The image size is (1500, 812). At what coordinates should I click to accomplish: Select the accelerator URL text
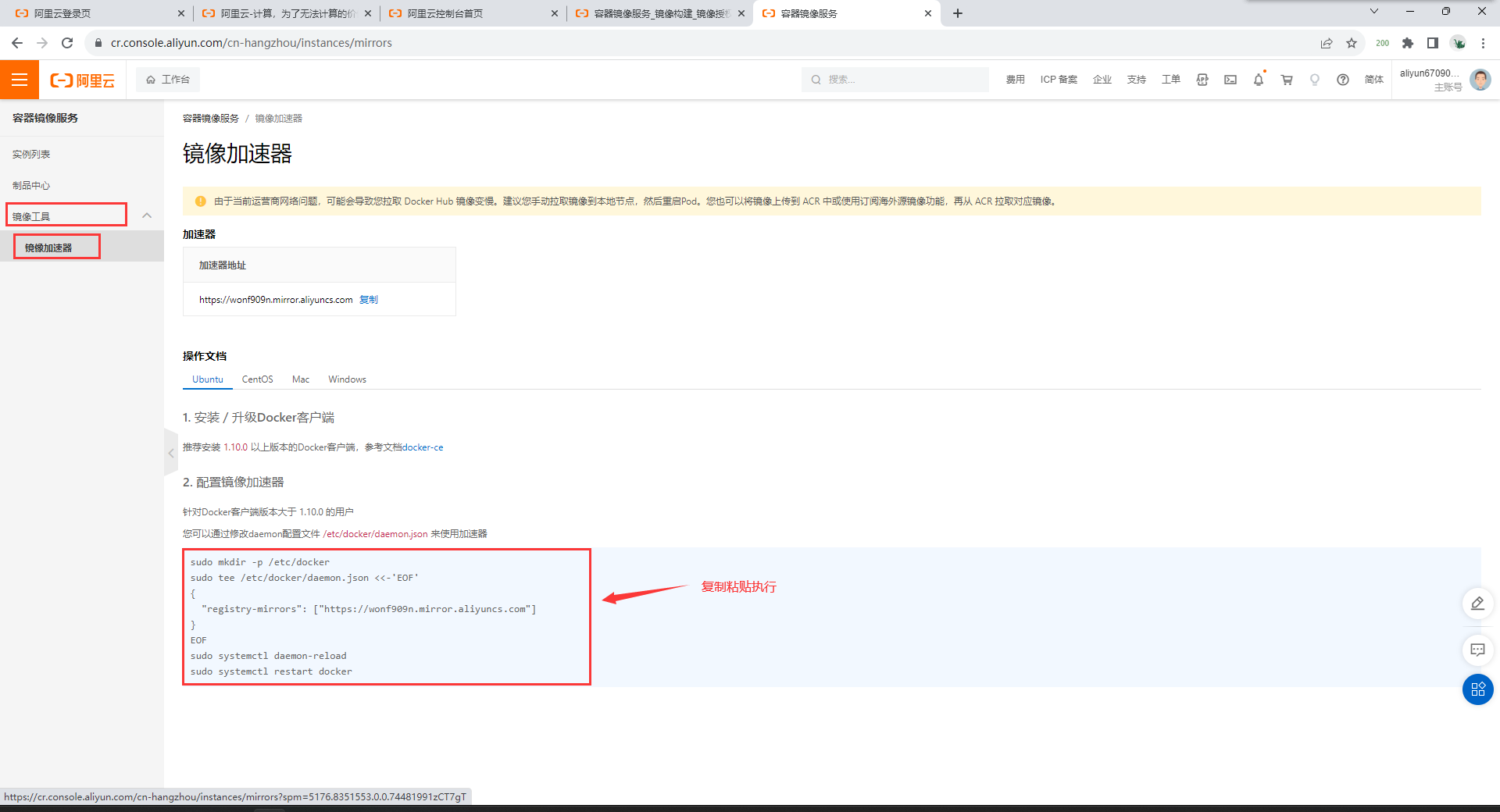point(276,300)
